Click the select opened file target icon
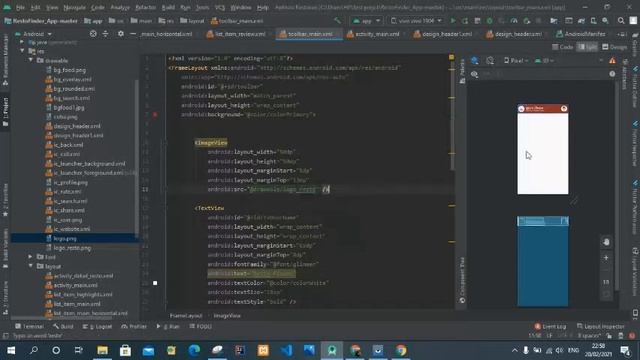 pyautogui.click(x=93, y=34)
